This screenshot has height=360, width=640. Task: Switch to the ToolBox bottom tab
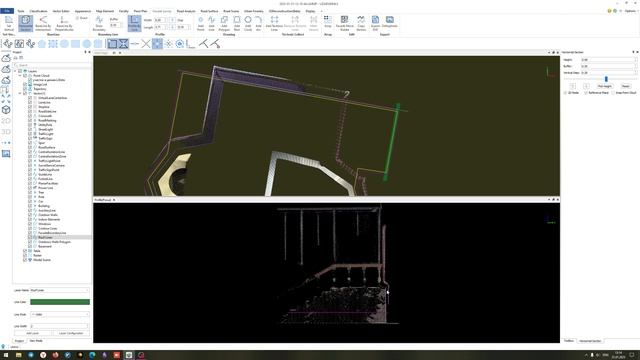569,340
